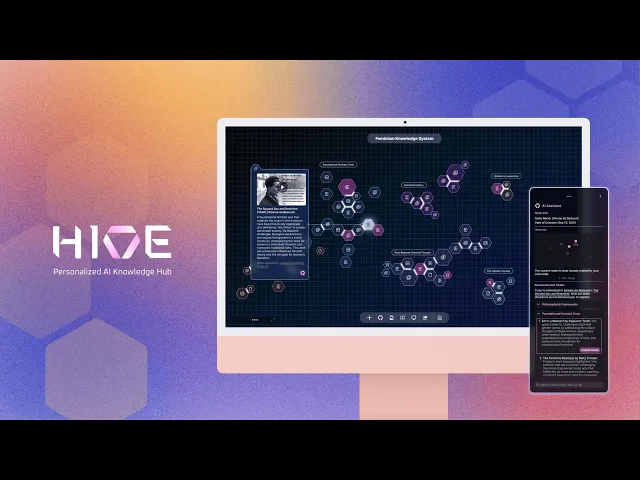Select the orange circular node on canvas
640x480 pixels.
(x=320, y=251)
